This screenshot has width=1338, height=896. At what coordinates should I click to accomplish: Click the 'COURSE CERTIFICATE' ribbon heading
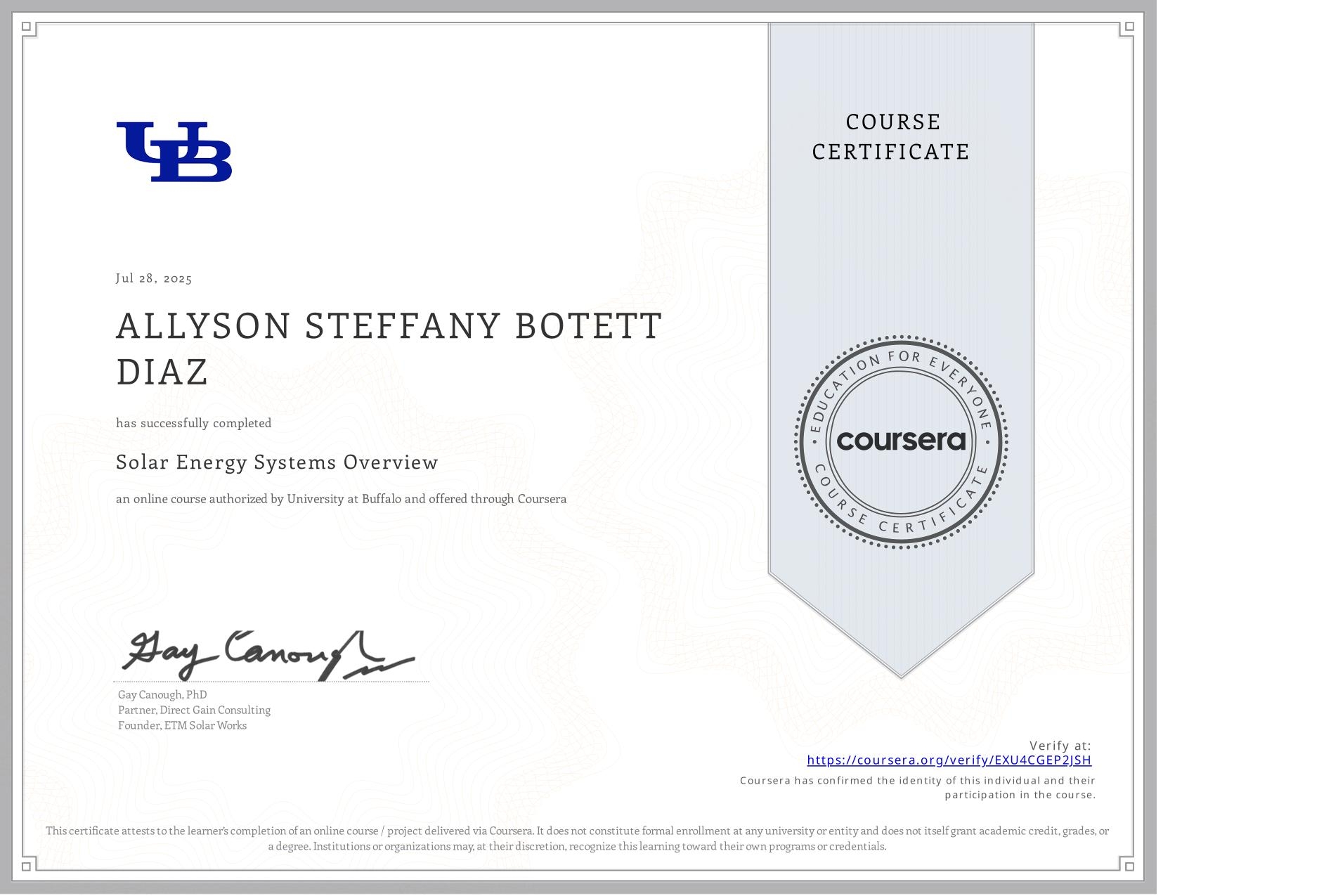pyautogui.click(x=892, y=137)
